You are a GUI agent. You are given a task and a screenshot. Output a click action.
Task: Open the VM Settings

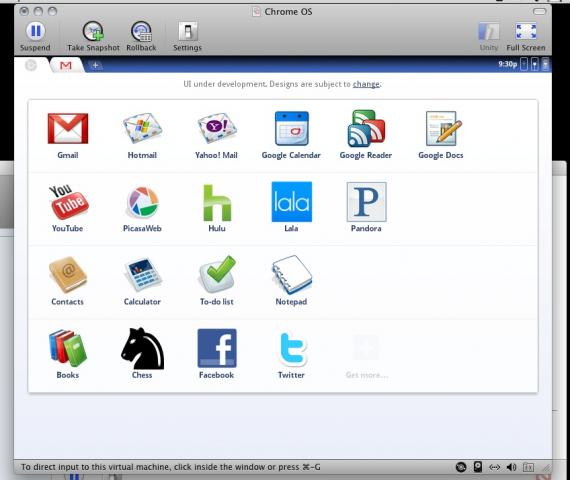point(187,36)
